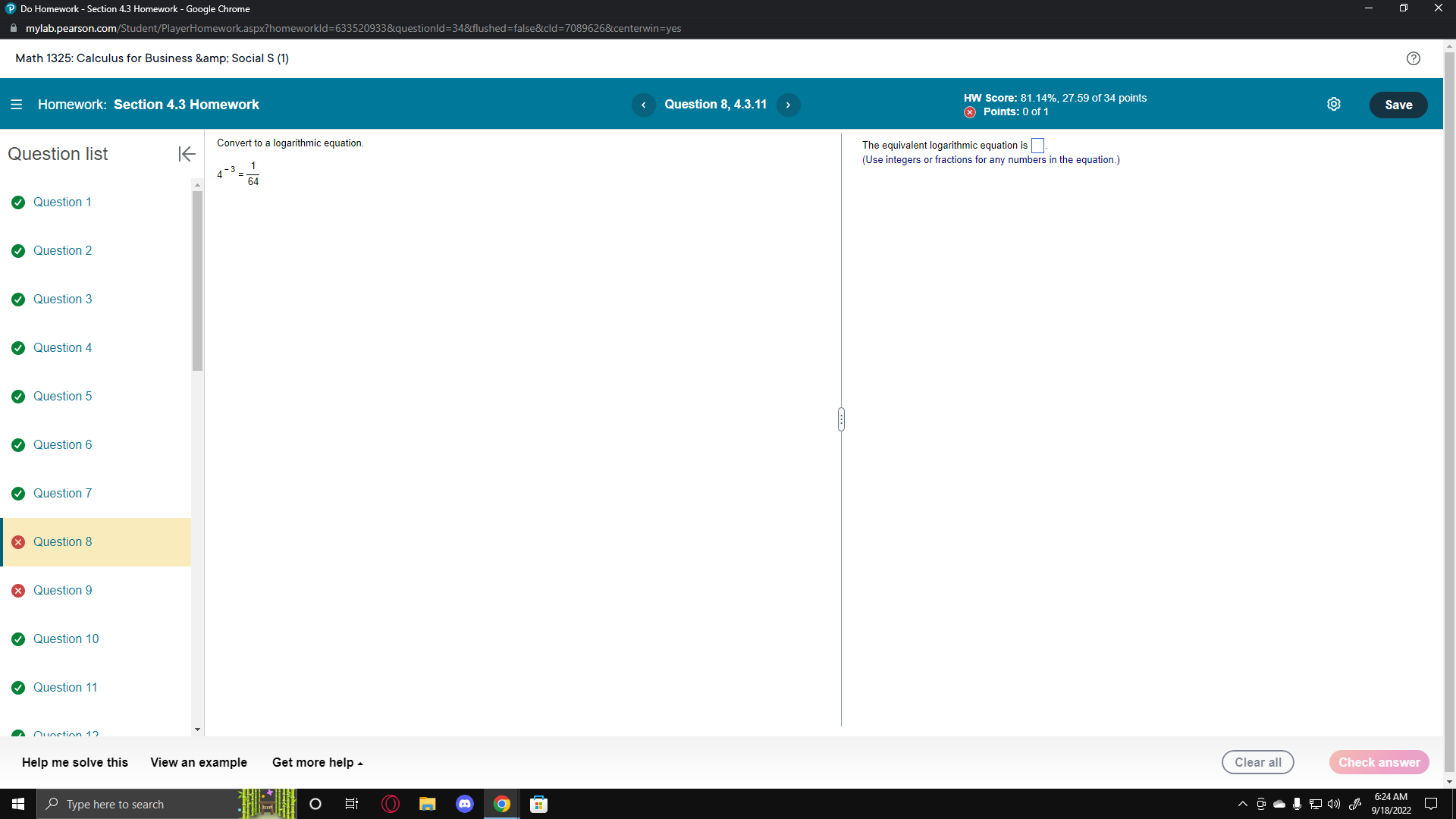Open View an example
Image resolution: width=1456 pixels, height=819 pixels.
pos(198,762)
